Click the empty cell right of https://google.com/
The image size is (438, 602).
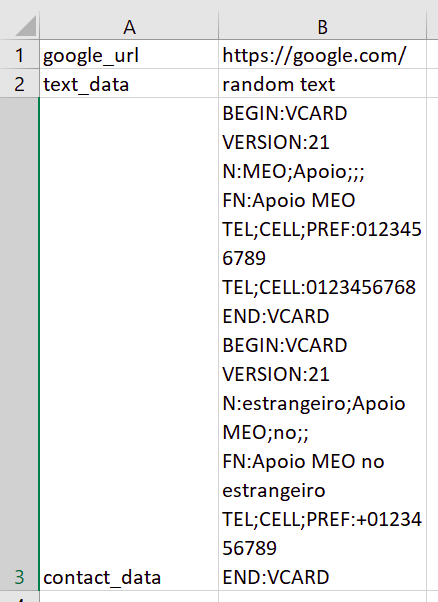coord(433,55)
